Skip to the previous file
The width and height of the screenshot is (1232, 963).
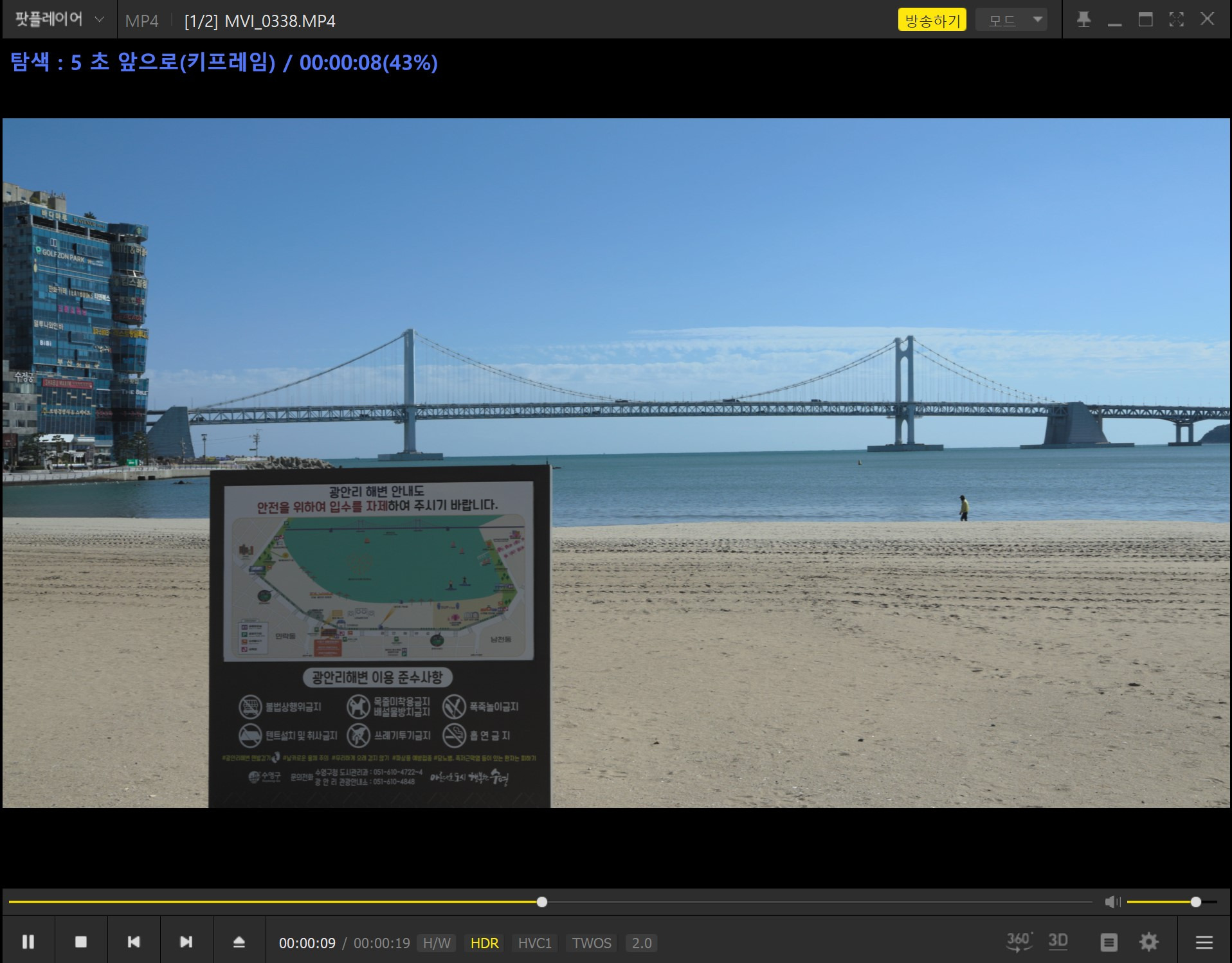134,942
